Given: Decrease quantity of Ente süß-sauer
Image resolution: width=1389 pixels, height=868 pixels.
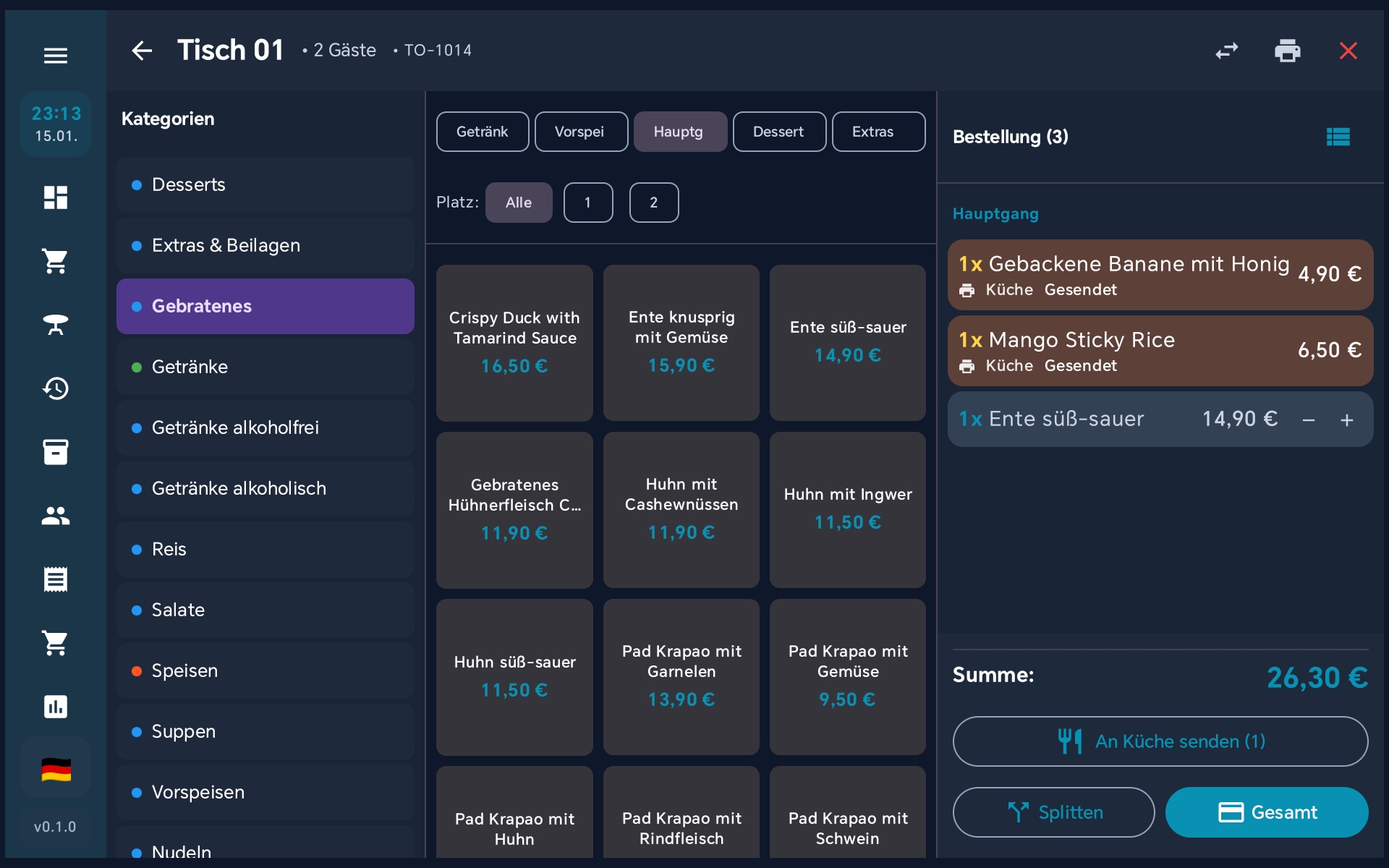Looking at the screenshot, I should click(x=1308, y=420).
